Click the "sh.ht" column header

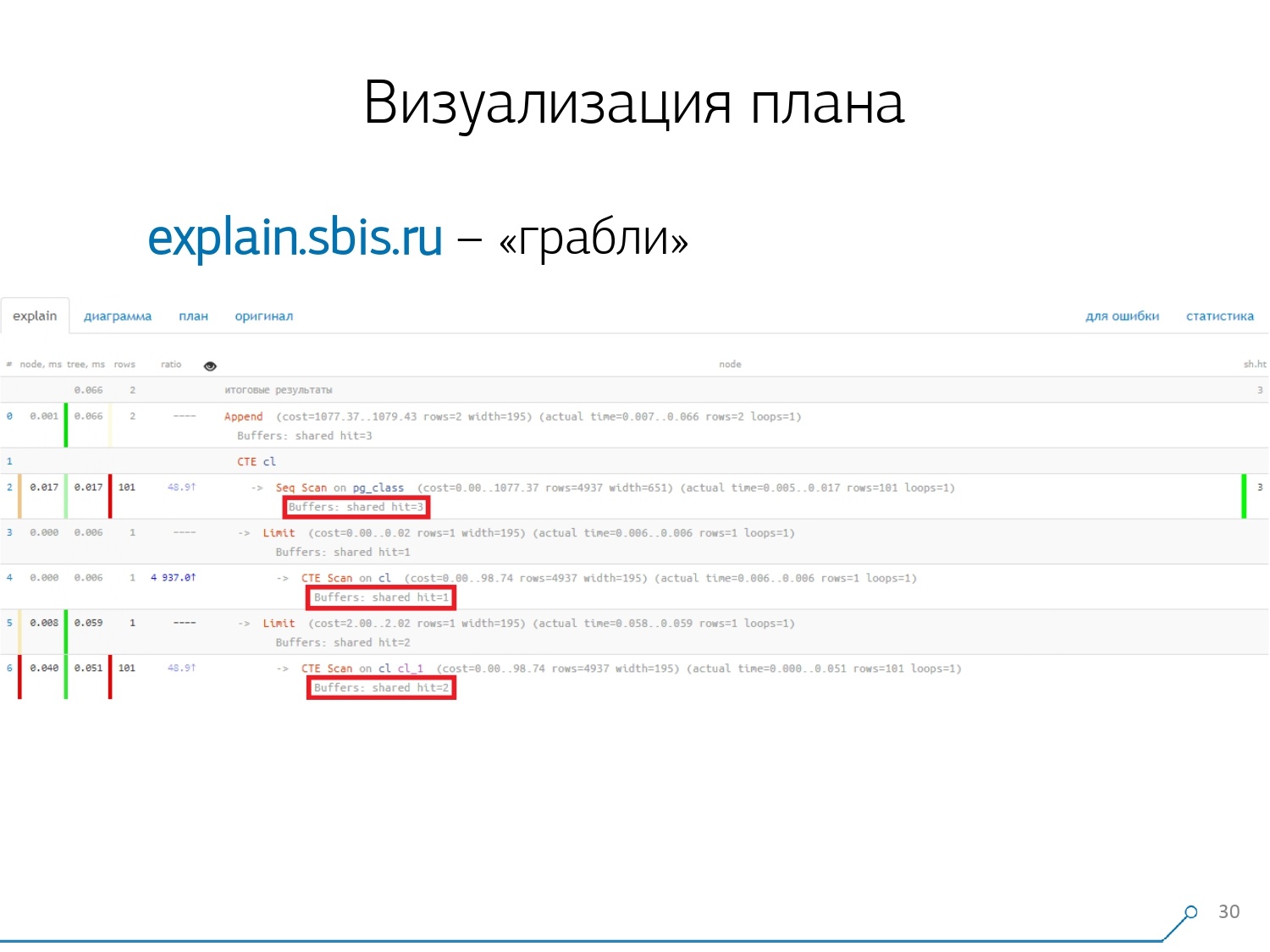tap(1255, 365)
